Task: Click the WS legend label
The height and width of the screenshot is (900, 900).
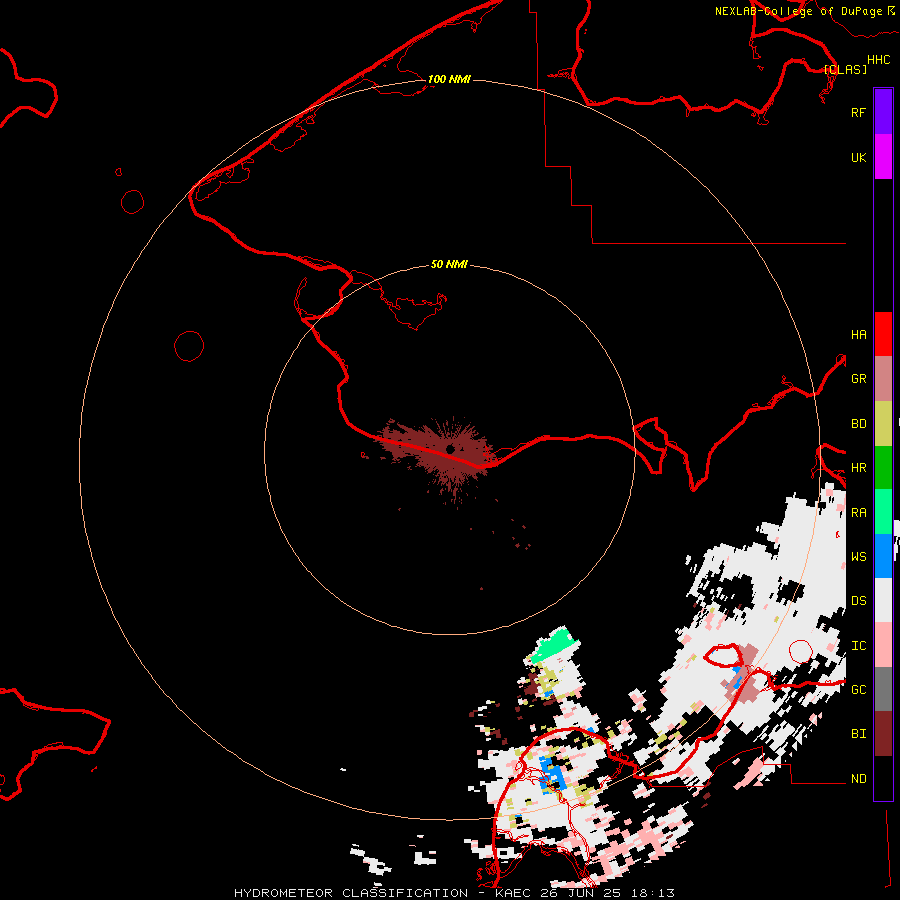Action: [x=858, y=557]
